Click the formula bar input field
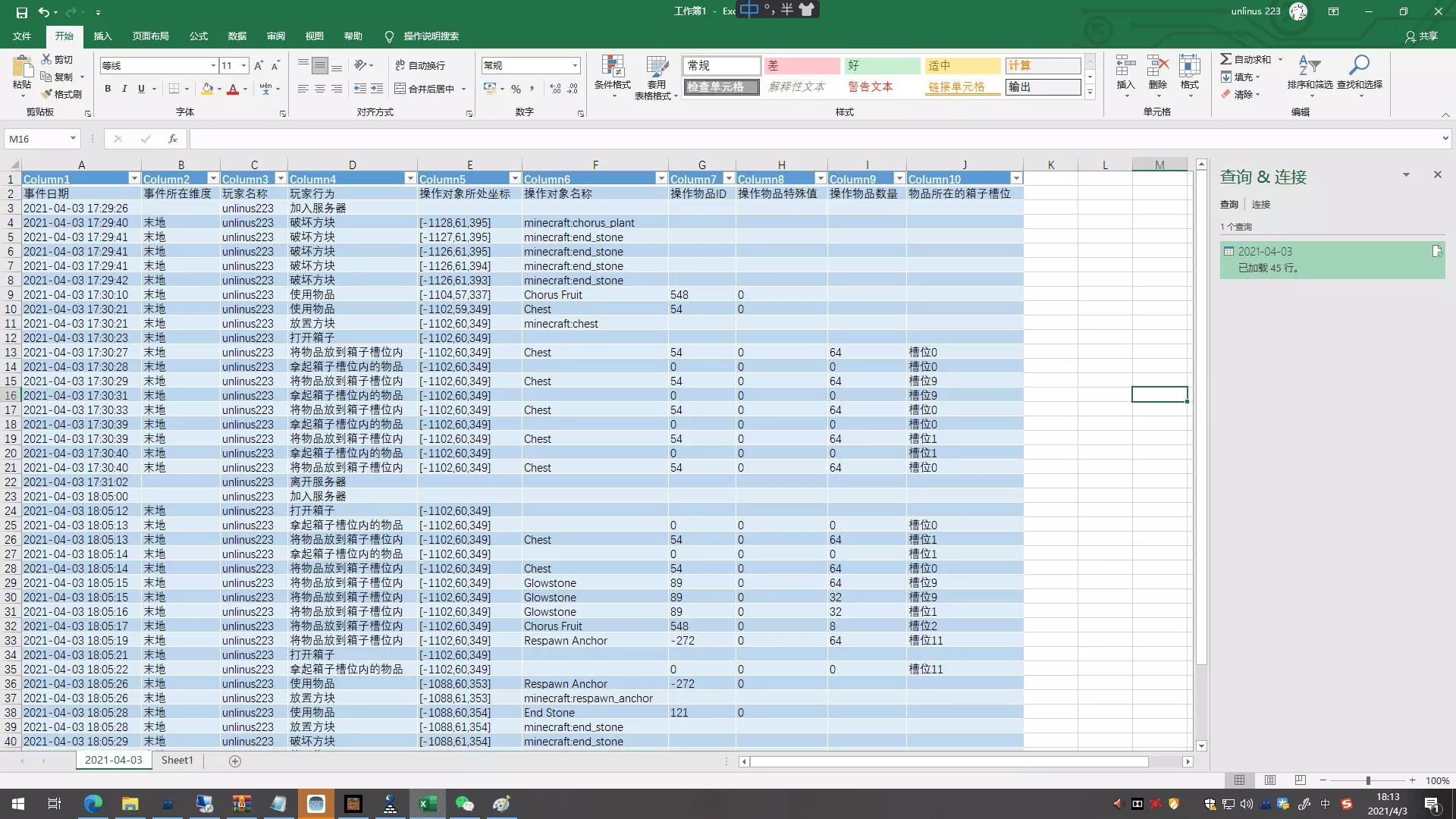 pos(814,139)
